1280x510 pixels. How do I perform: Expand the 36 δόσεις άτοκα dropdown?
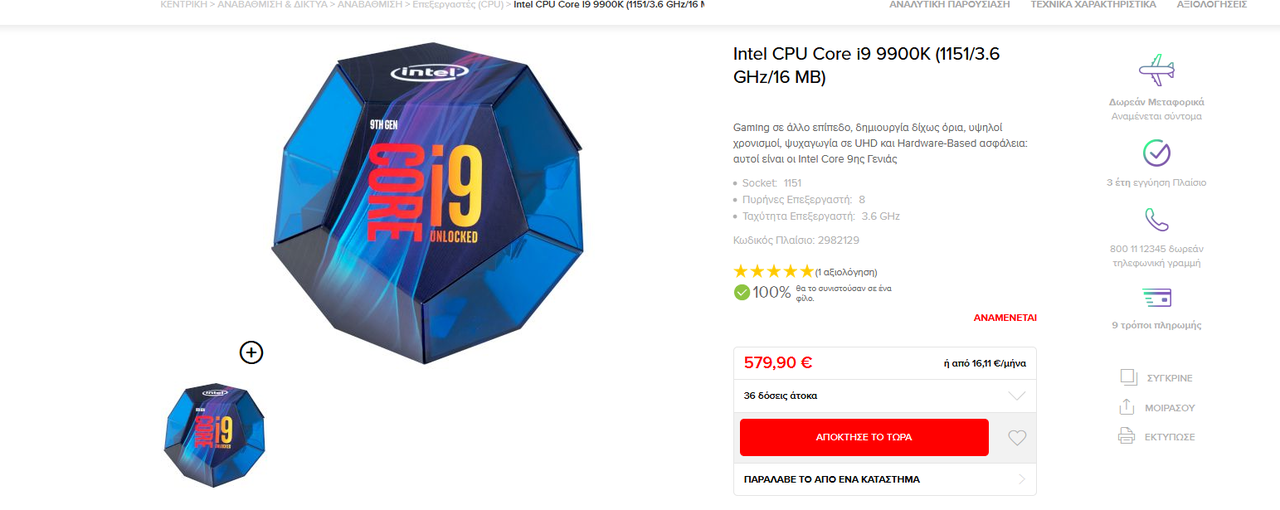click(885, 395)
